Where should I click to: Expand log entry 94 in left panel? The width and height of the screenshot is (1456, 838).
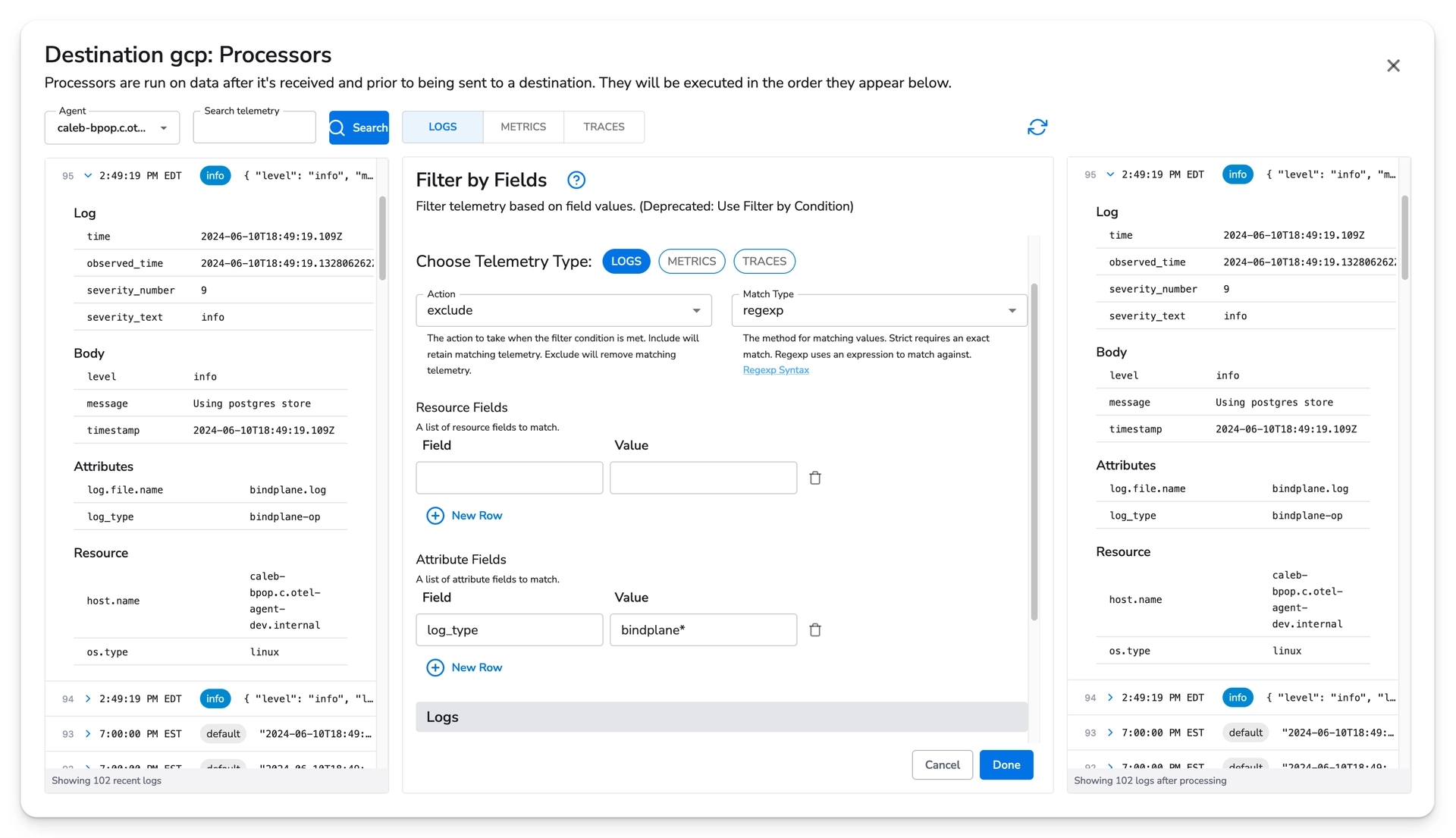(x=88, y=699)
